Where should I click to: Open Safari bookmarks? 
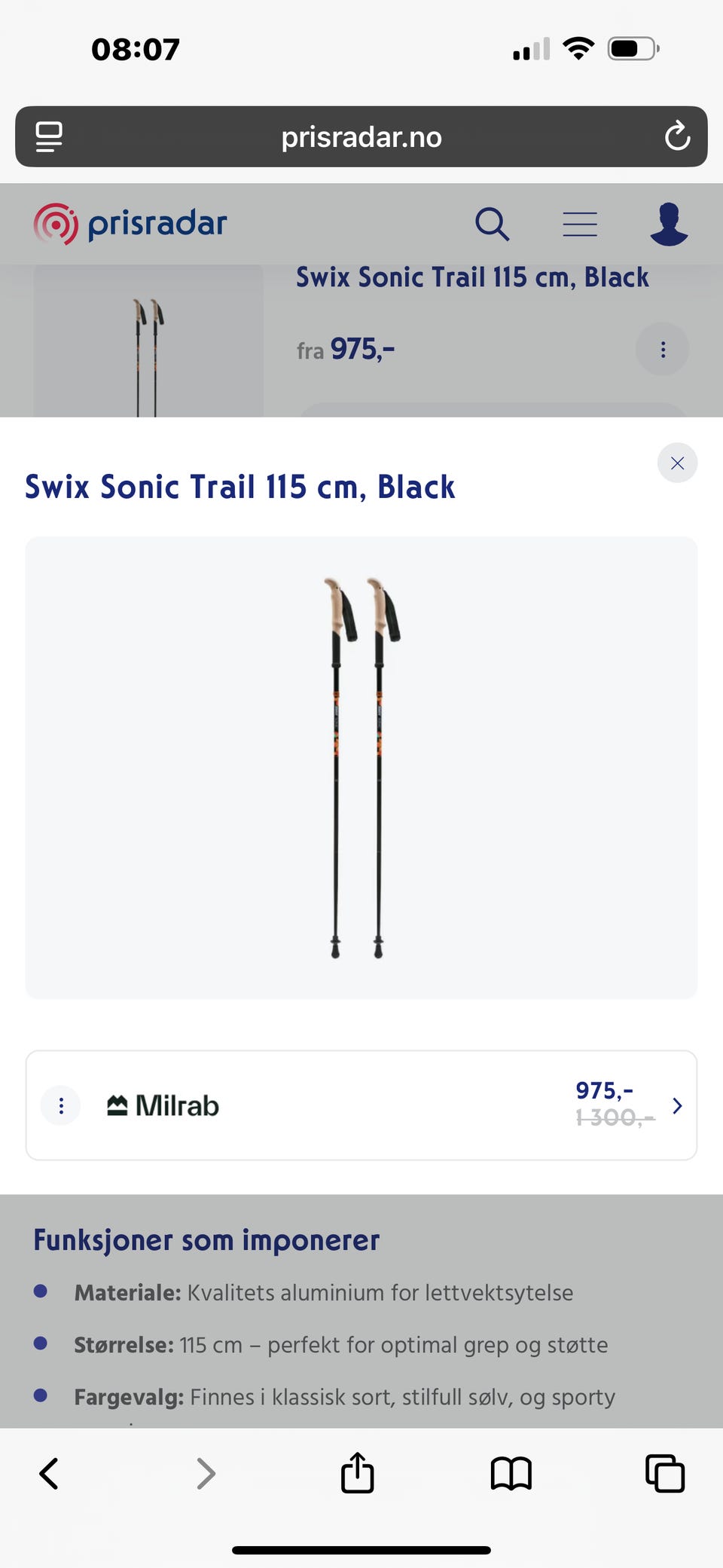click(511, 1474)
